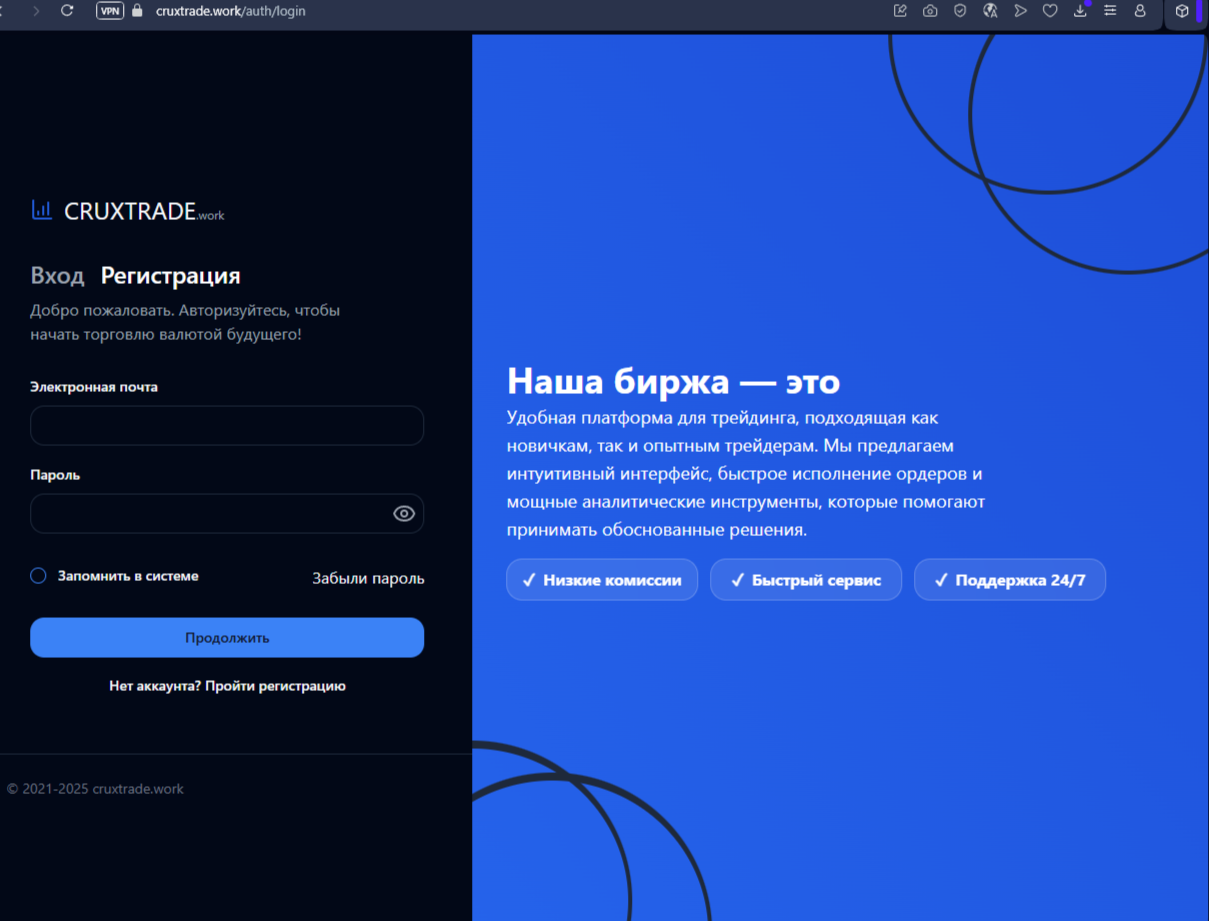This screenshot has height=921, width=1209.
Task: Switch to the 'Вход' tab
Action: click(57, 276)
